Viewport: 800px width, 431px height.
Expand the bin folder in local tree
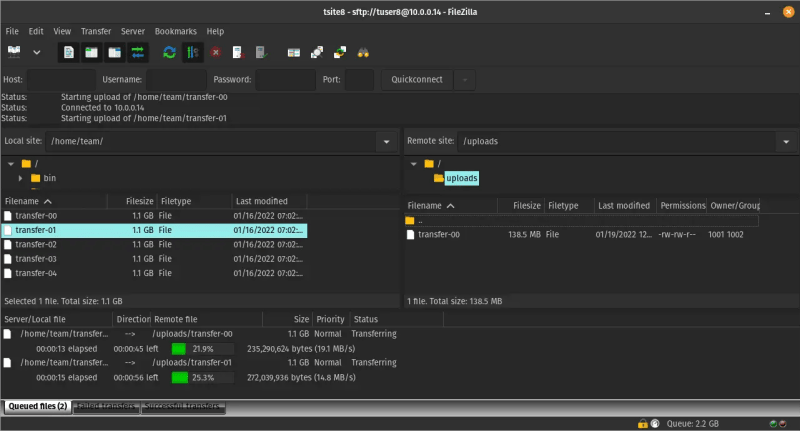[21, 178]
